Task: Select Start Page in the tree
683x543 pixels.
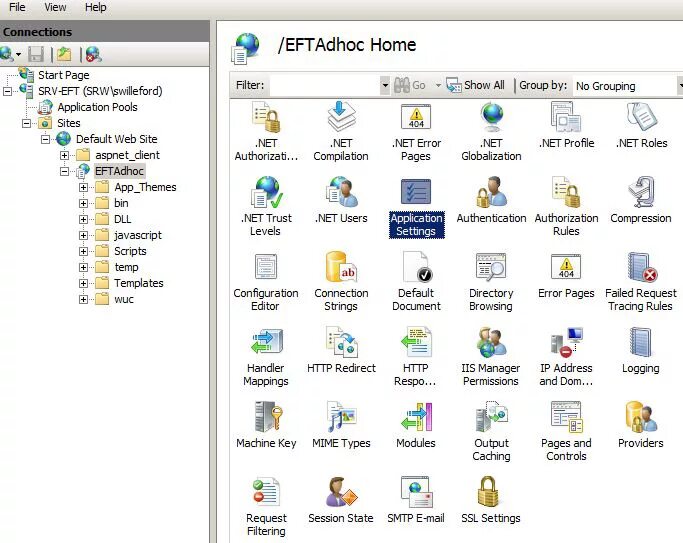Action: tap(63, 75)
